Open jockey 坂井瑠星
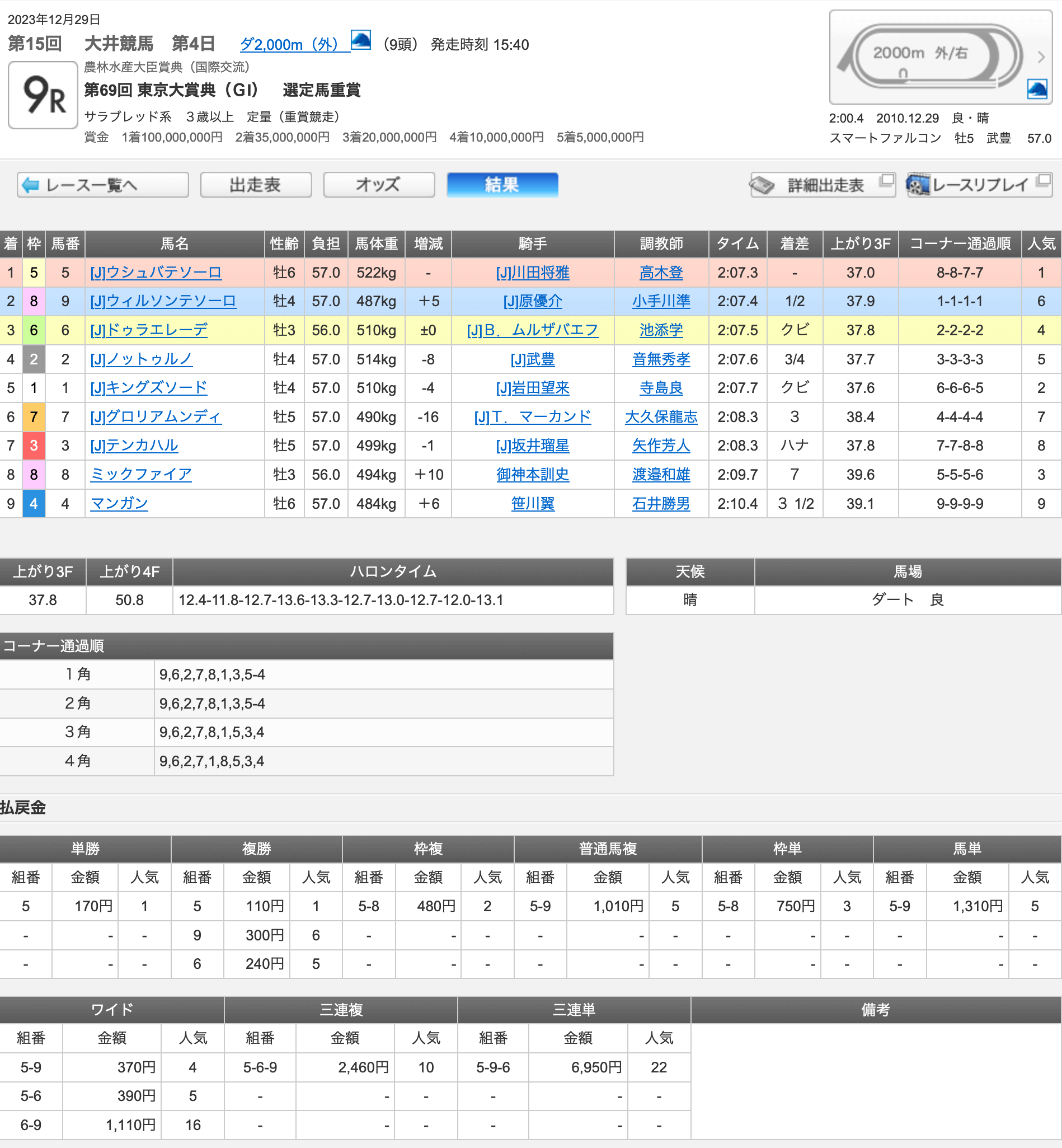 (x=533, y=446)
